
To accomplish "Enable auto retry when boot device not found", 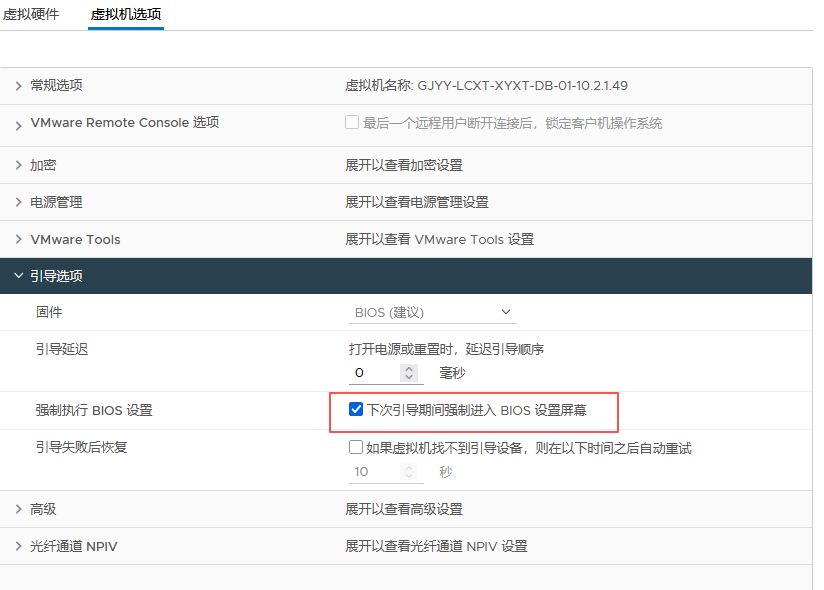I will 356,448.
